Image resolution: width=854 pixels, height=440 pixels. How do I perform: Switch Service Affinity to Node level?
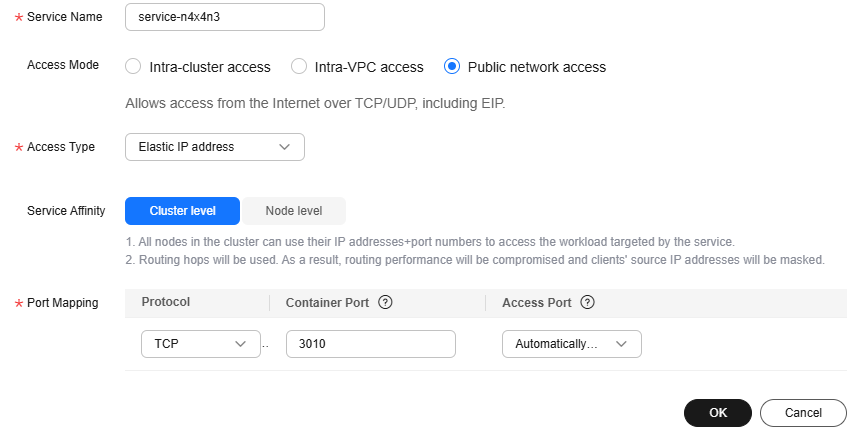(x=294, y=211)
